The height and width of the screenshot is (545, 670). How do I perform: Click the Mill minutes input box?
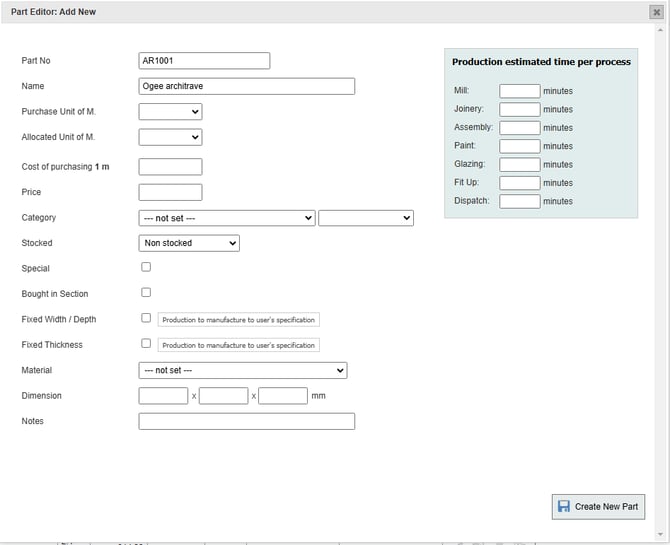pyautogui.click(x=519, y=91)
